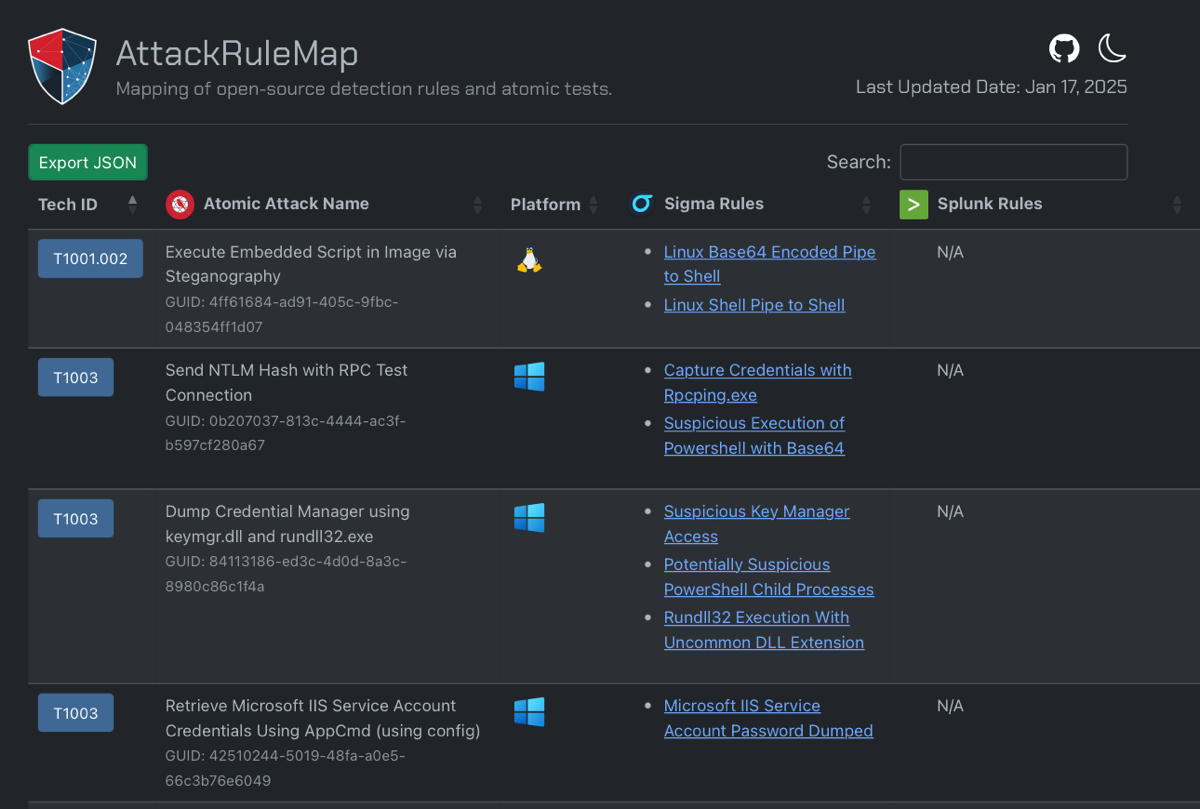Viewport: 1200px width, 809px height.
Task: Click the Last Updated Date text
Action: click(x=991, y=87)
